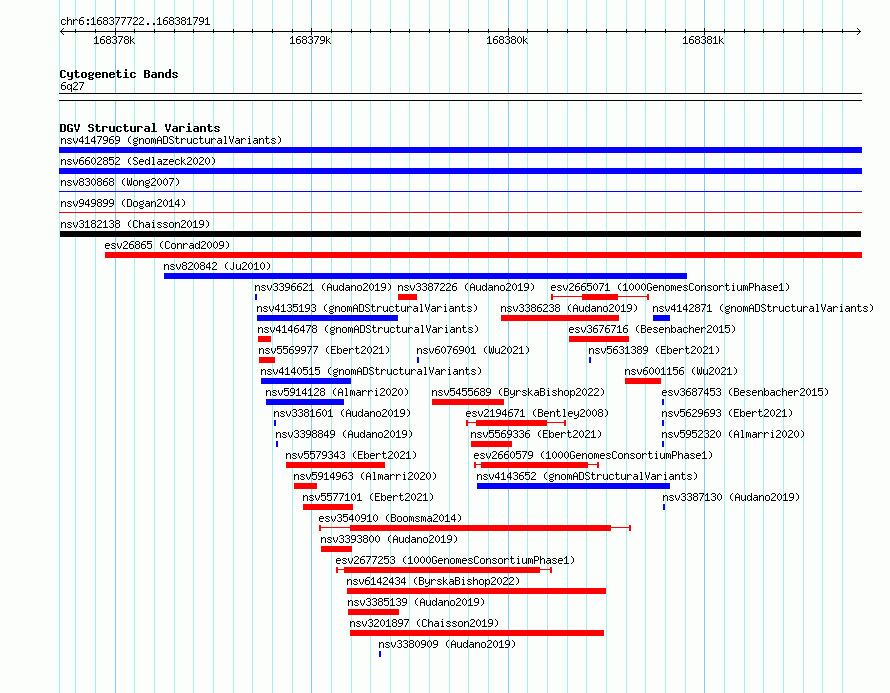Select nsv3380909 (Audano2019) label
The height and width of the screenshot is (693, 890).
tap(447, 644)
